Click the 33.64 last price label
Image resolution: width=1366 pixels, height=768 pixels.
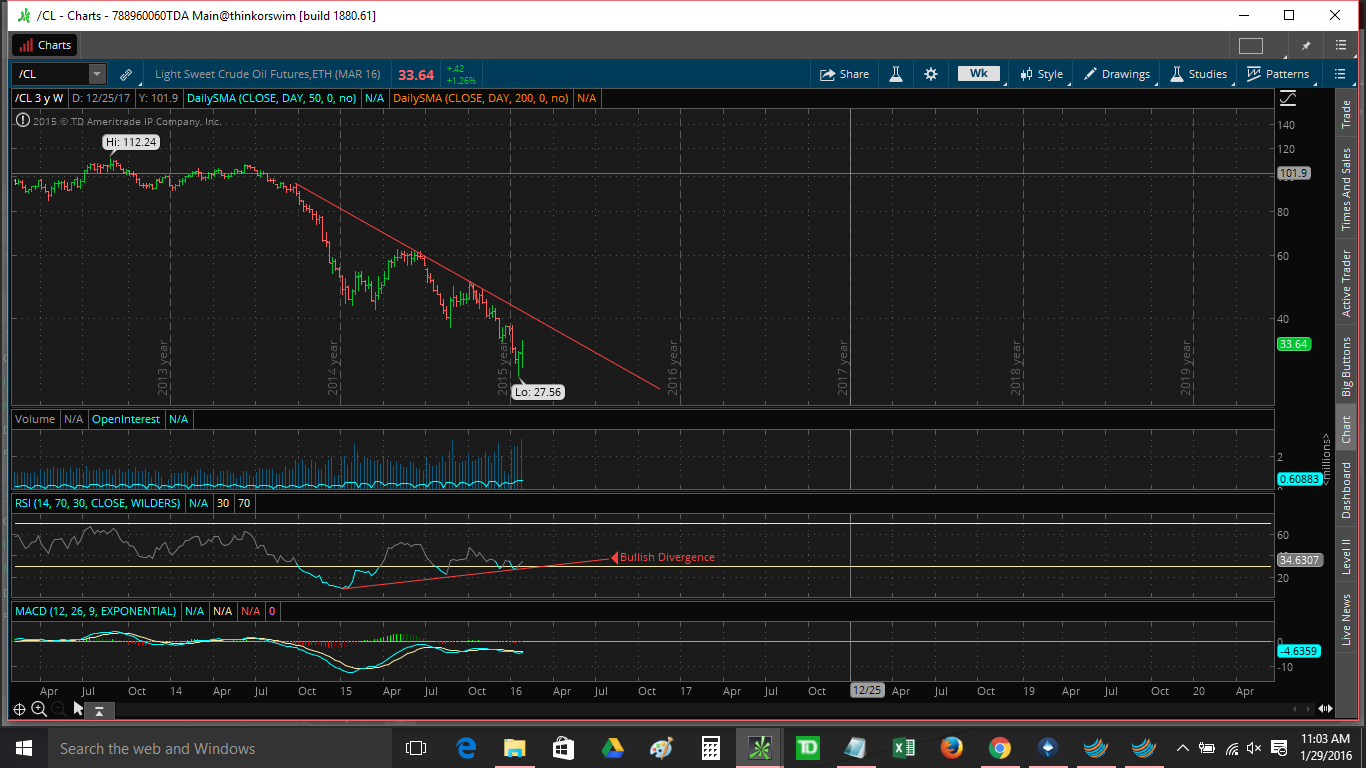point(1293,344)
